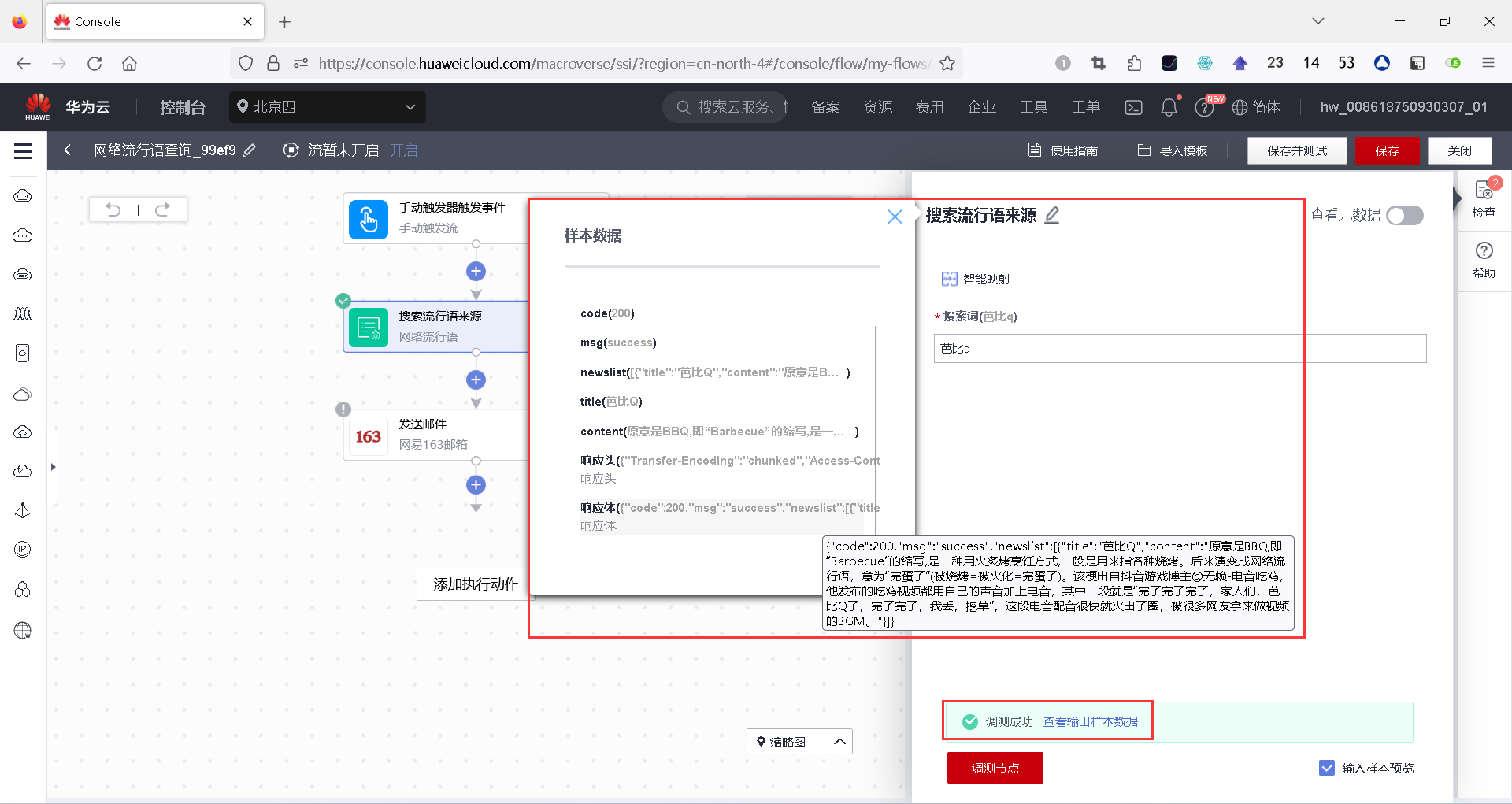Click the 调测节点 button

coord(995,768)
